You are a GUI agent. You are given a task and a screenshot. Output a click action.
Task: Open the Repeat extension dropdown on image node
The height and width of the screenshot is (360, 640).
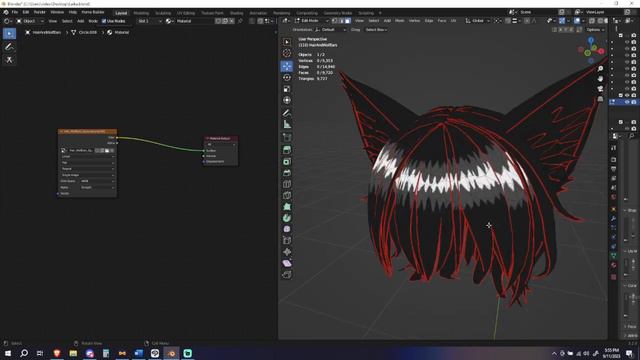click(87, 169)
